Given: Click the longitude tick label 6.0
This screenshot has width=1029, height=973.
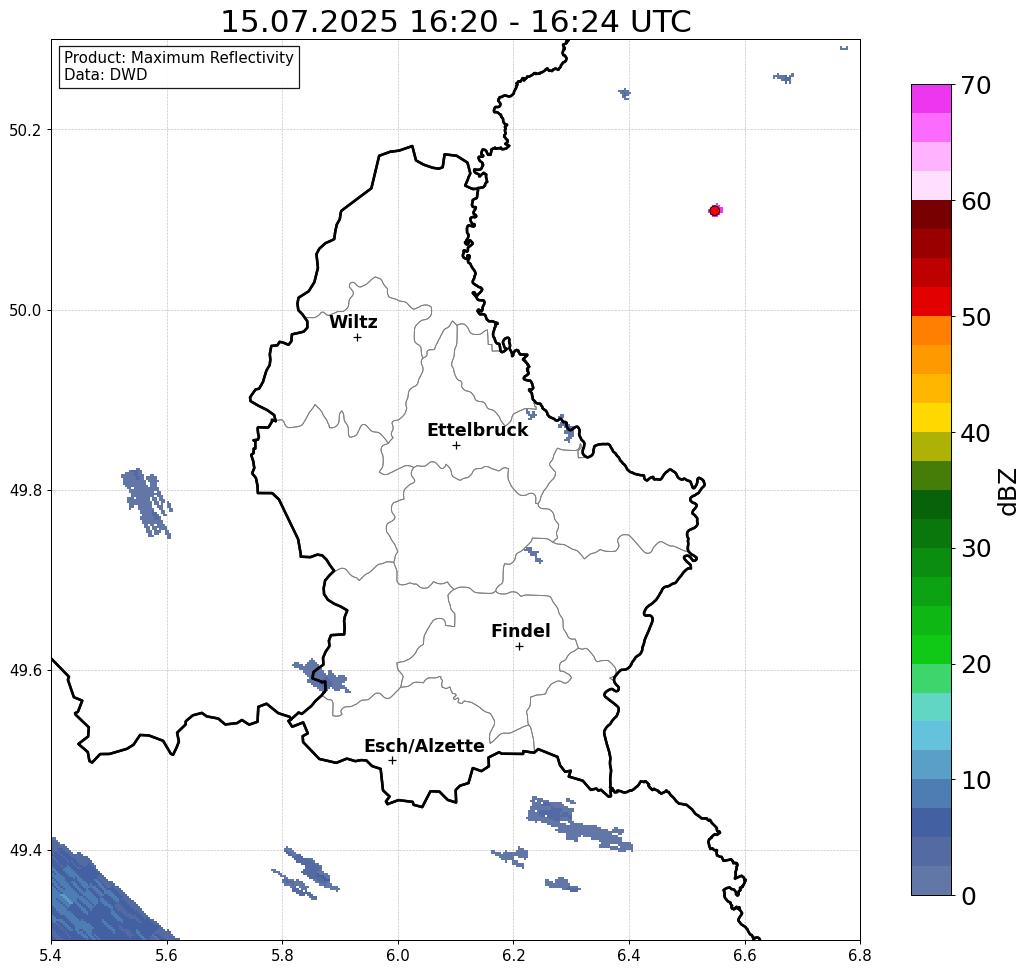Looking at the screenshot, I should 398,955.
